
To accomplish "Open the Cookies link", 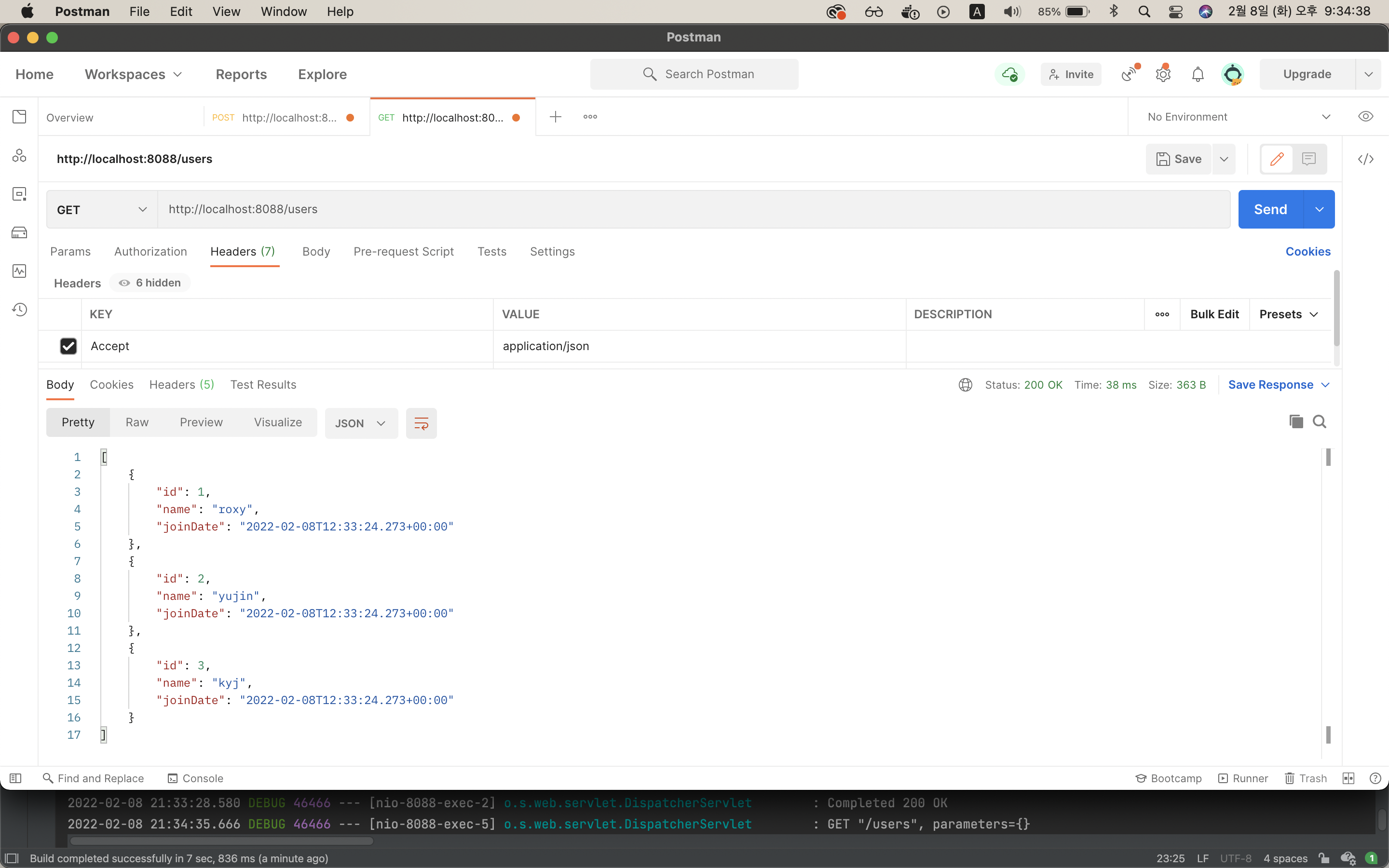I will click(x=1307, y=251).
